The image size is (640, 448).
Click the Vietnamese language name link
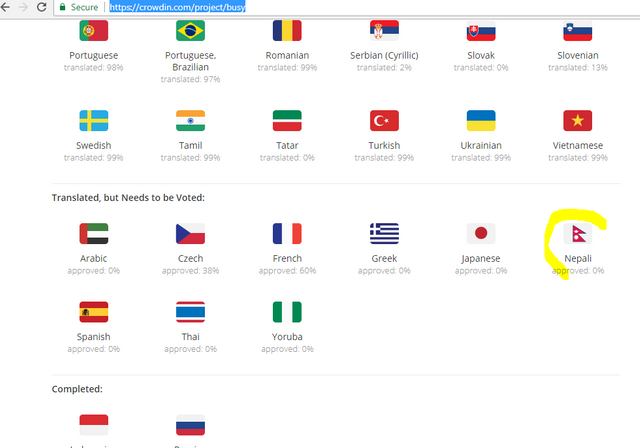tap(578, 146)
